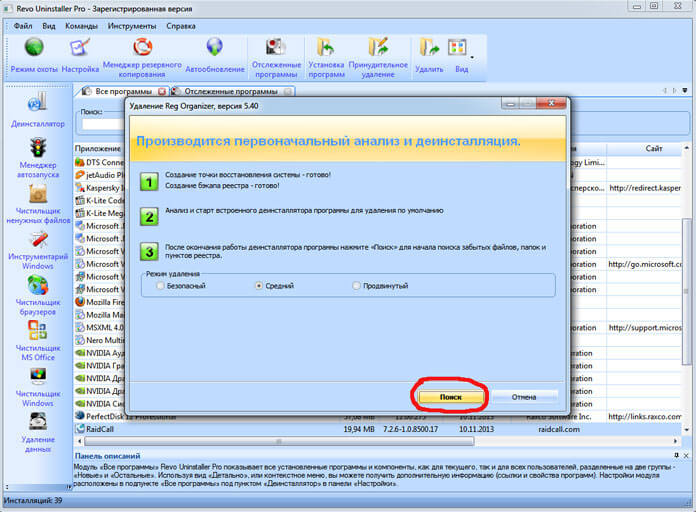Viewport: 696px width, 512px height.
Task: Select the RaidCall row
Action: [x=377, y=429]
